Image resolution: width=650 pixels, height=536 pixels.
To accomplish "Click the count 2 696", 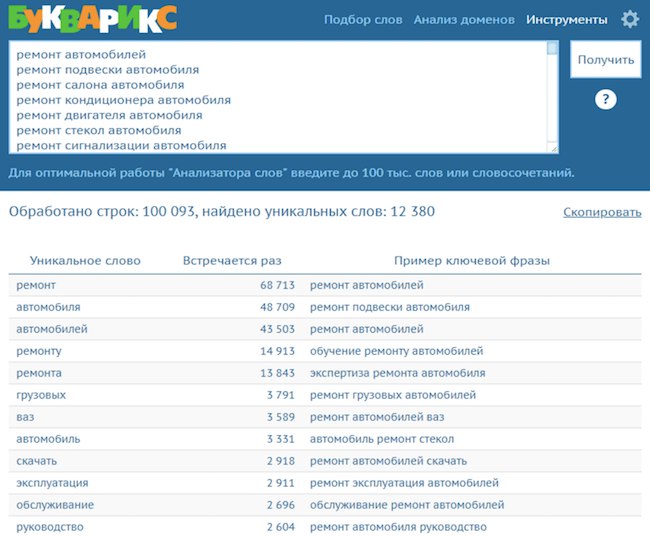I will pyautogui.click(x=281, y=505).
